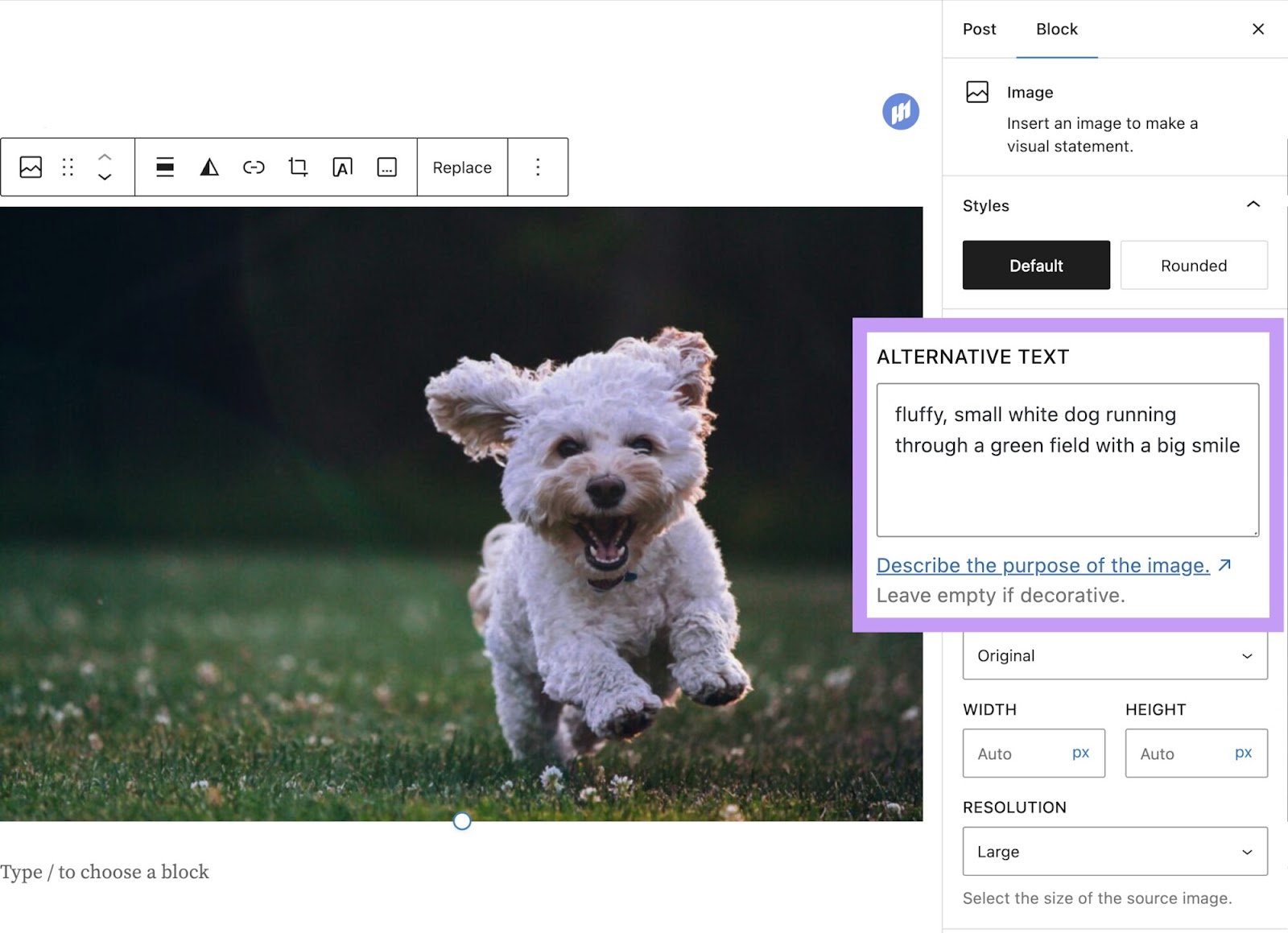Viewport: 1288px width, 933px height.
Task: Click the drag handle in the toolbar
Action: pos(67,167)
